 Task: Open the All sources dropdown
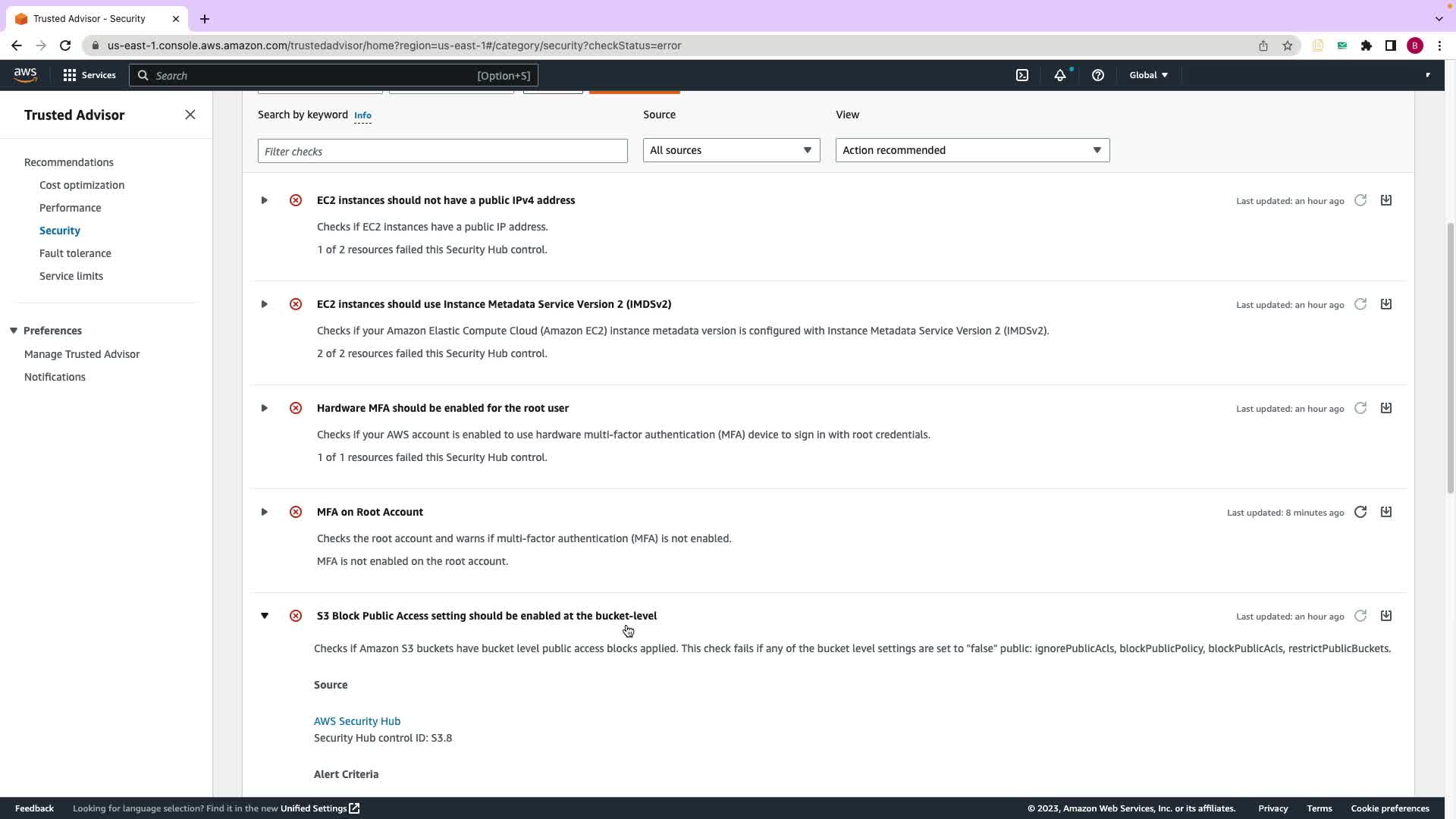[x=731, y=150]
